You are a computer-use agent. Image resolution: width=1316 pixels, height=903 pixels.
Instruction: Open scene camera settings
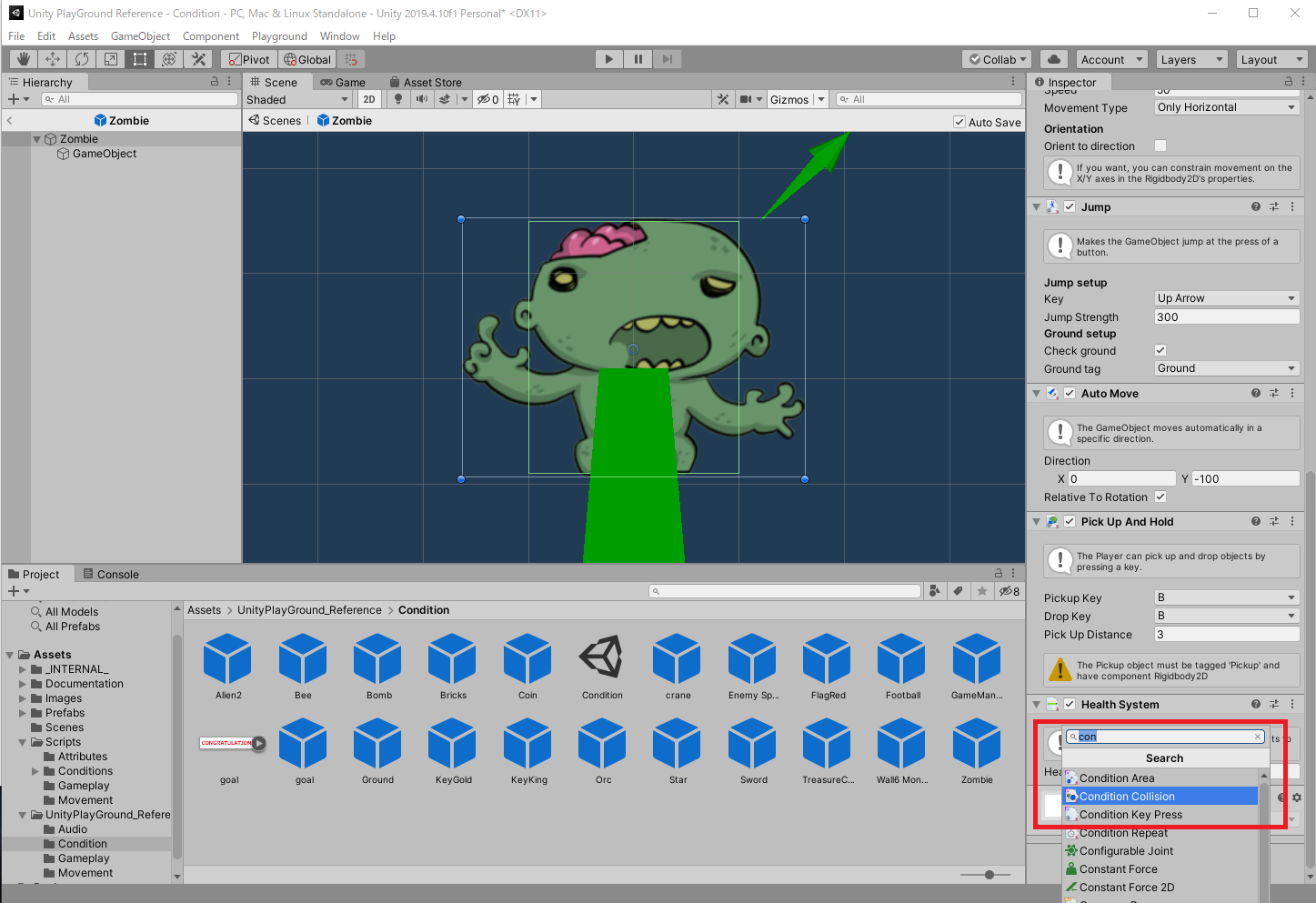[x=747, y=99]
